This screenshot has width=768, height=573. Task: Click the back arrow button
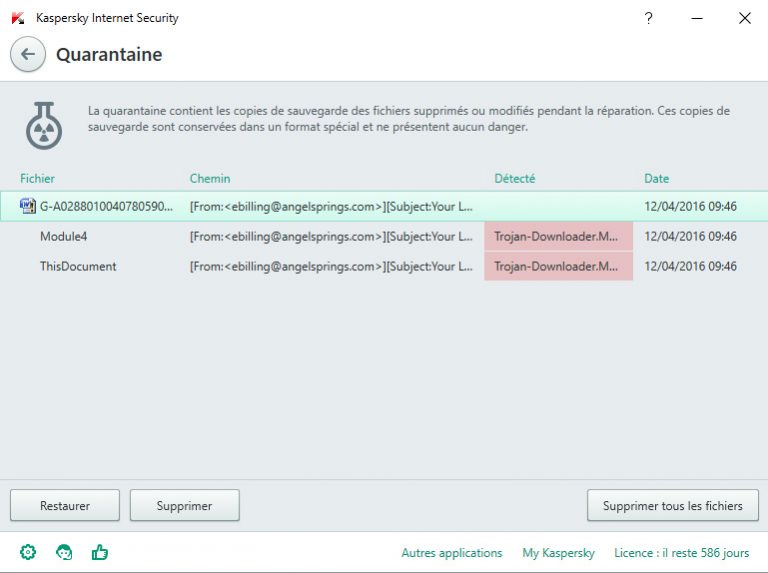(x=28, y=55)
